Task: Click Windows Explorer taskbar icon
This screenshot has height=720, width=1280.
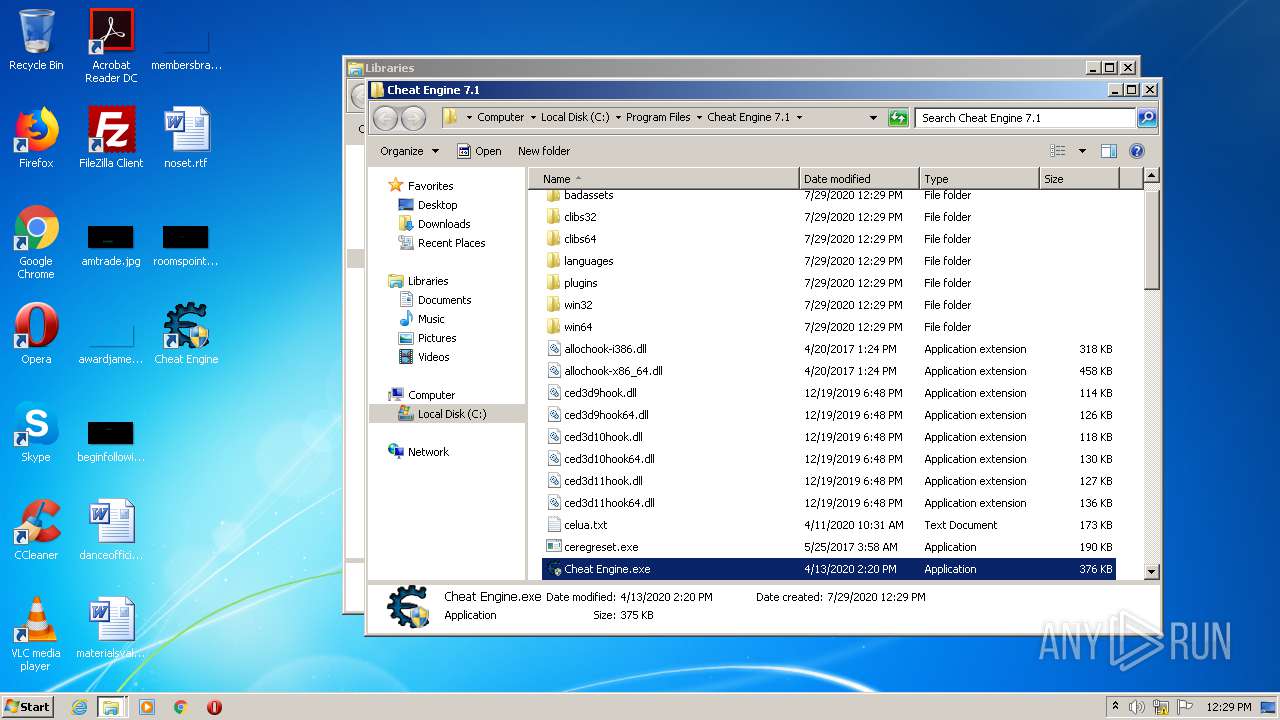Action: tap(111, 707)
